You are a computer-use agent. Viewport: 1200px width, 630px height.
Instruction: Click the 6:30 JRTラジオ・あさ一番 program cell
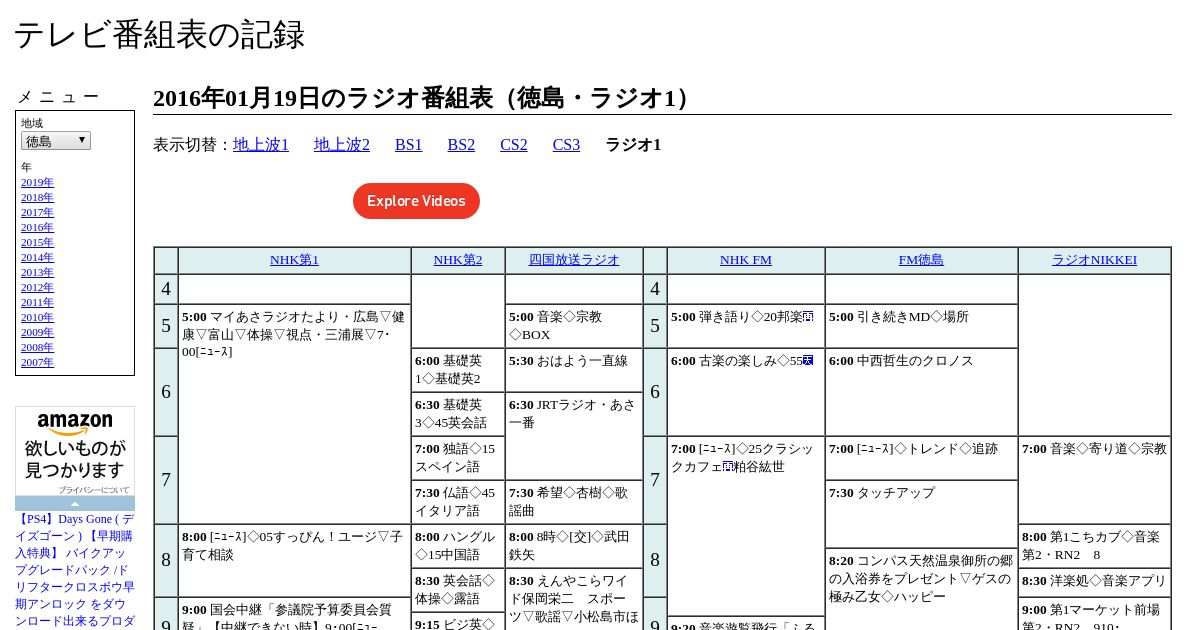574,436
